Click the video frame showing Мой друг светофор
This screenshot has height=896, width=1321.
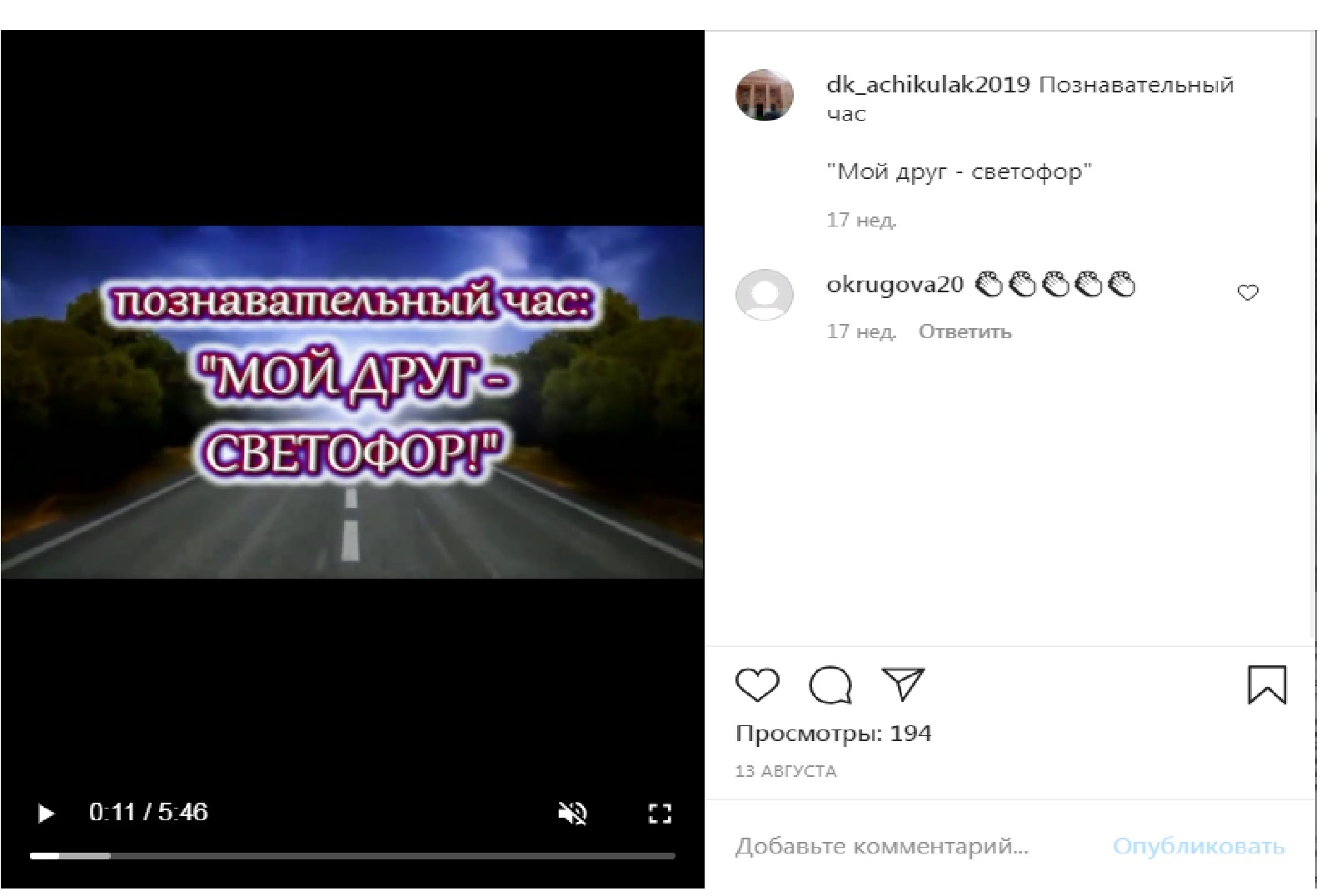(352, 401)
